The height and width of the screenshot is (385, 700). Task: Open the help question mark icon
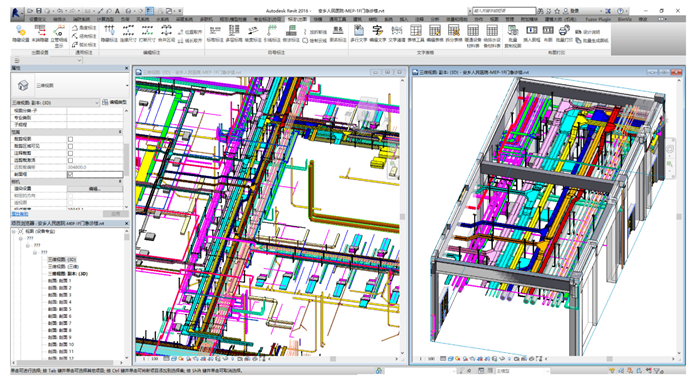click(x=620, y=11)
